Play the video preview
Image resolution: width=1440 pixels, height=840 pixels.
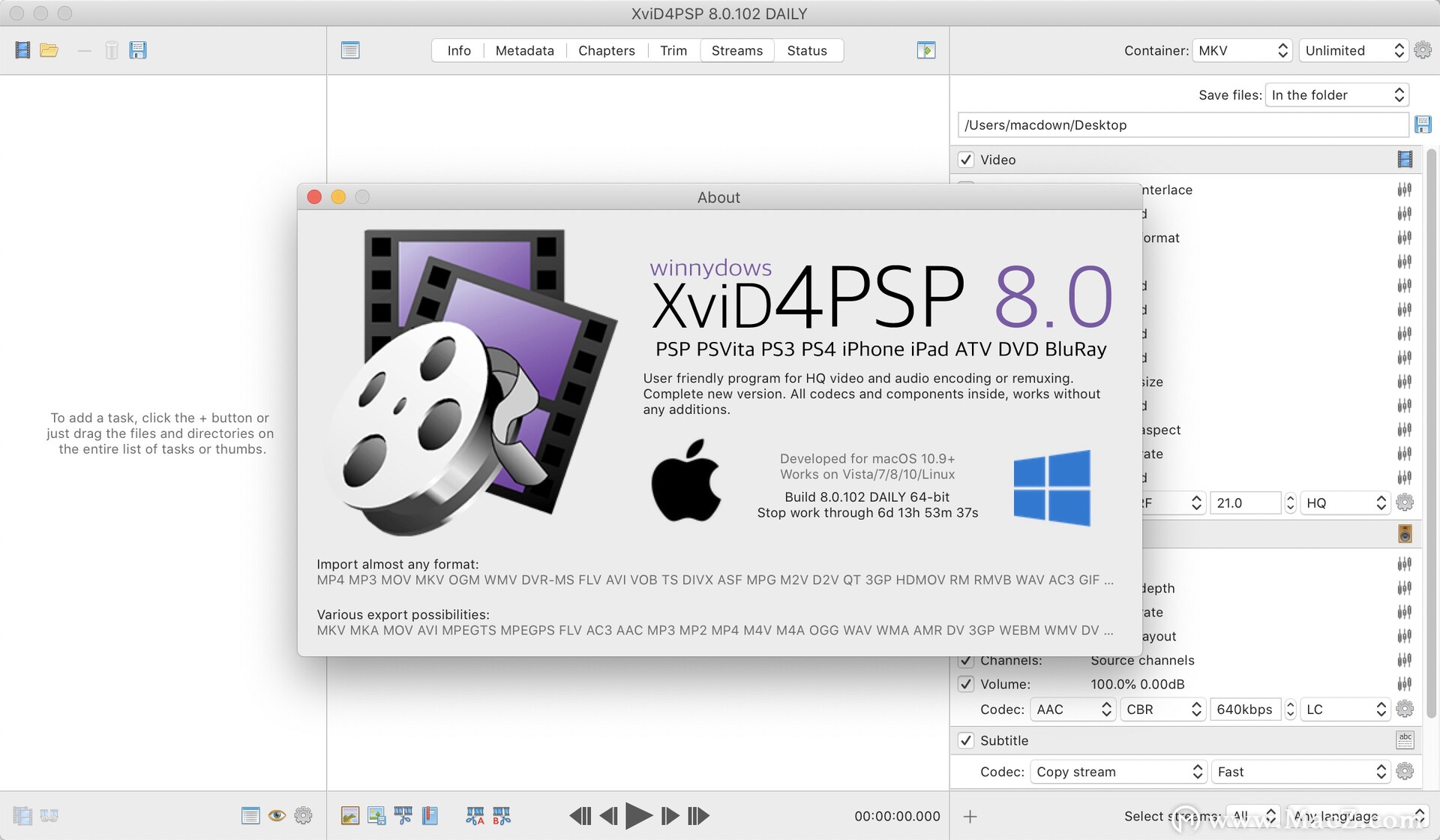[x=639, y=815]
